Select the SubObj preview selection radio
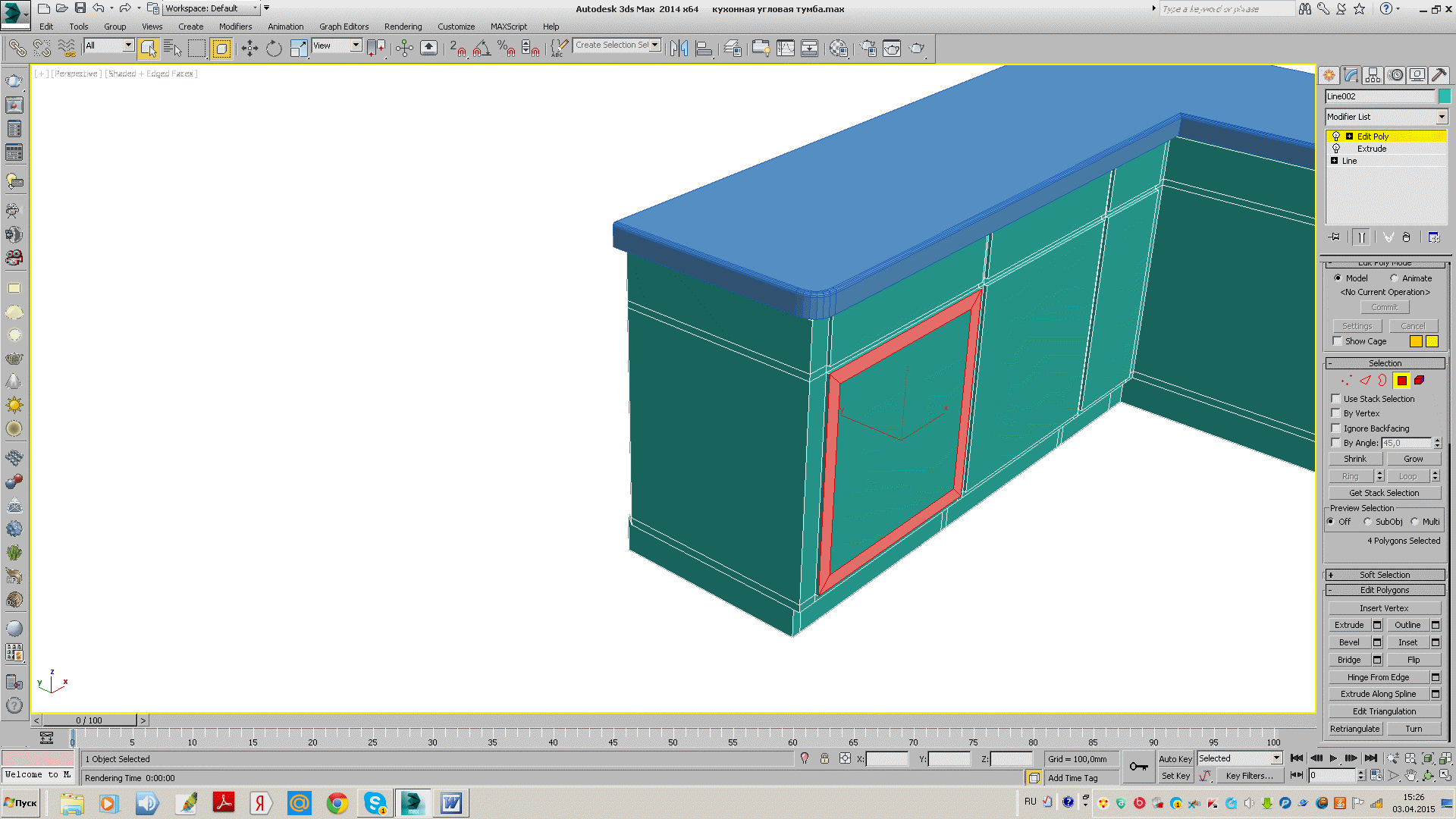The image size is (1456, 819). point(1367,522)
